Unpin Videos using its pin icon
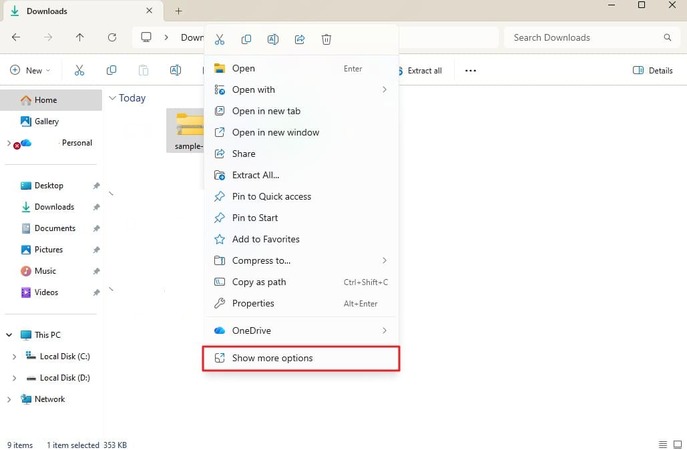The height and width of the screenshot is (450, 687). click(x=96, y=293)
